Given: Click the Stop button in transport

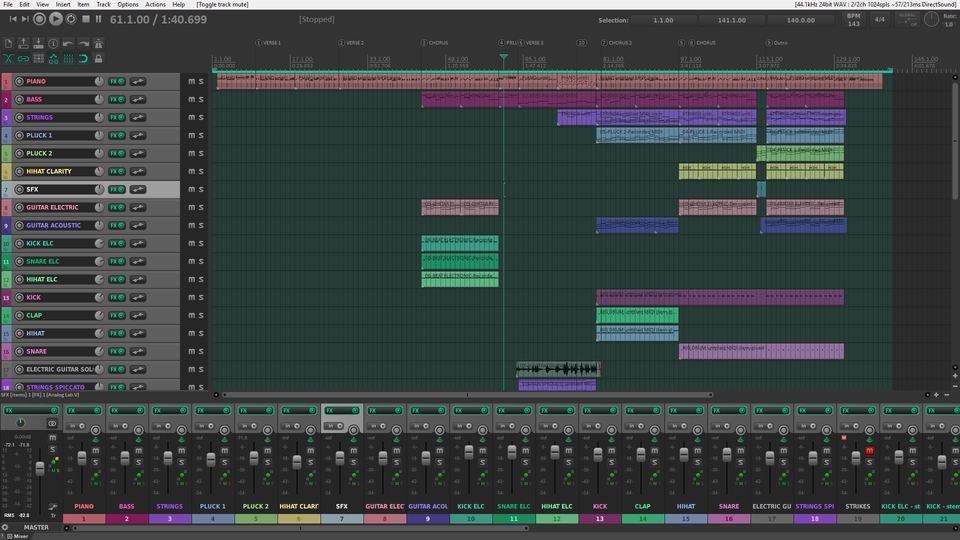Looking at the screenshot, I should (86, 19).
